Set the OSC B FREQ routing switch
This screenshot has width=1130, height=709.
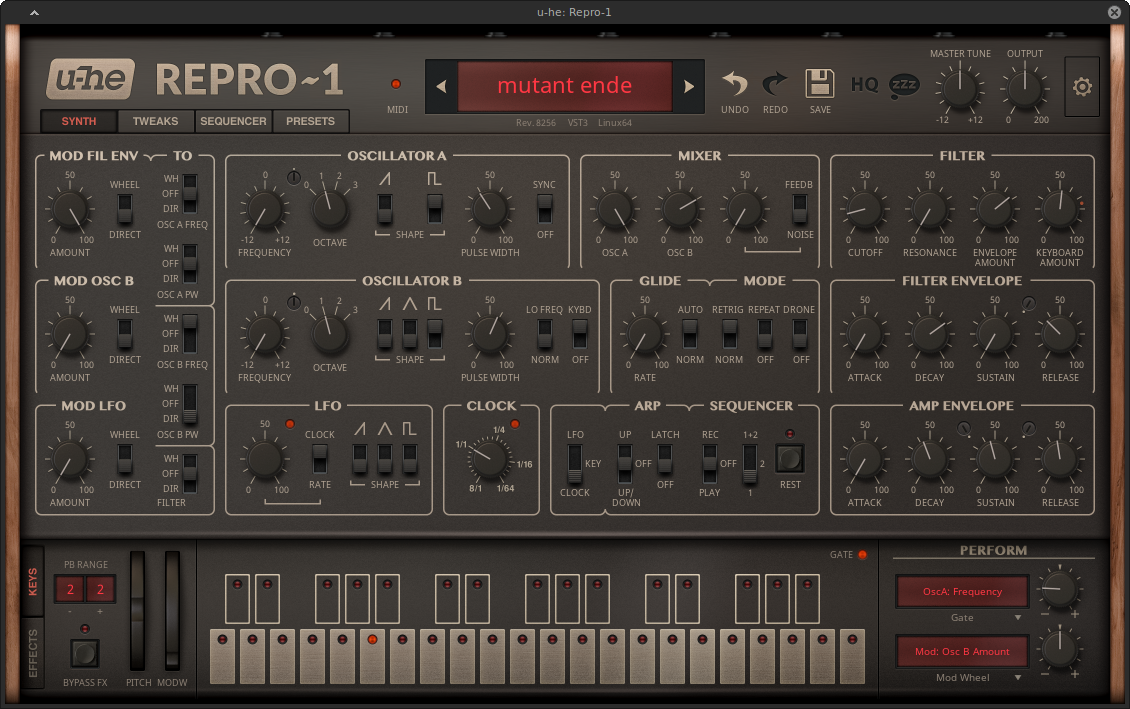coord(190,334)
